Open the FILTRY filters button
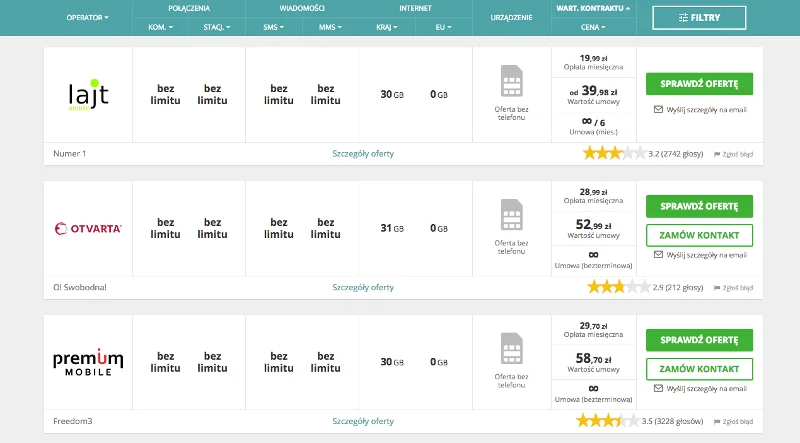 pyautogui.click(x=699, y=18)
